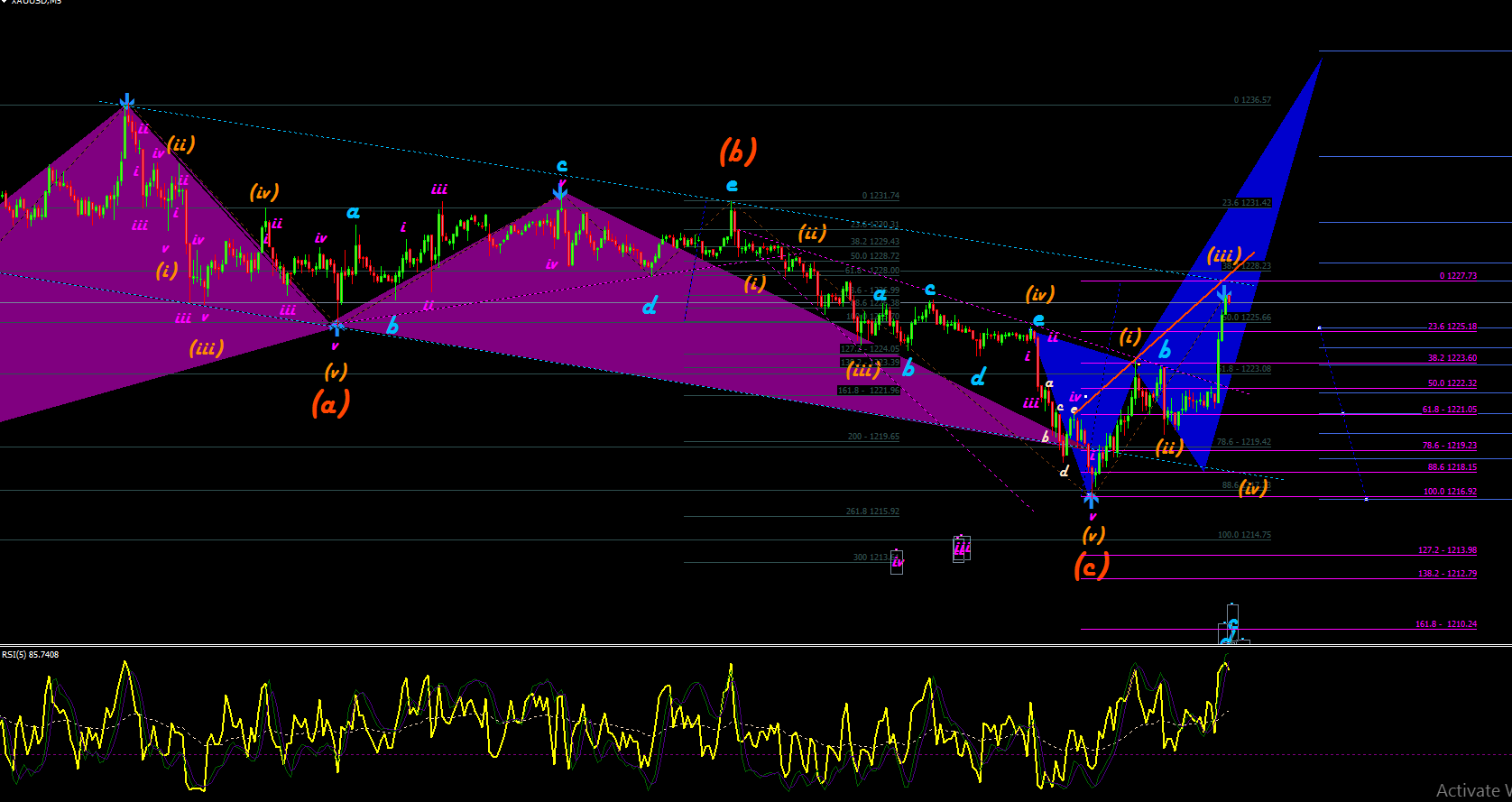Select magenta Fibonacci level 78.6 - 1219.23
The height and width of the screenshot is (802, 1512).
pos(1450,446)
